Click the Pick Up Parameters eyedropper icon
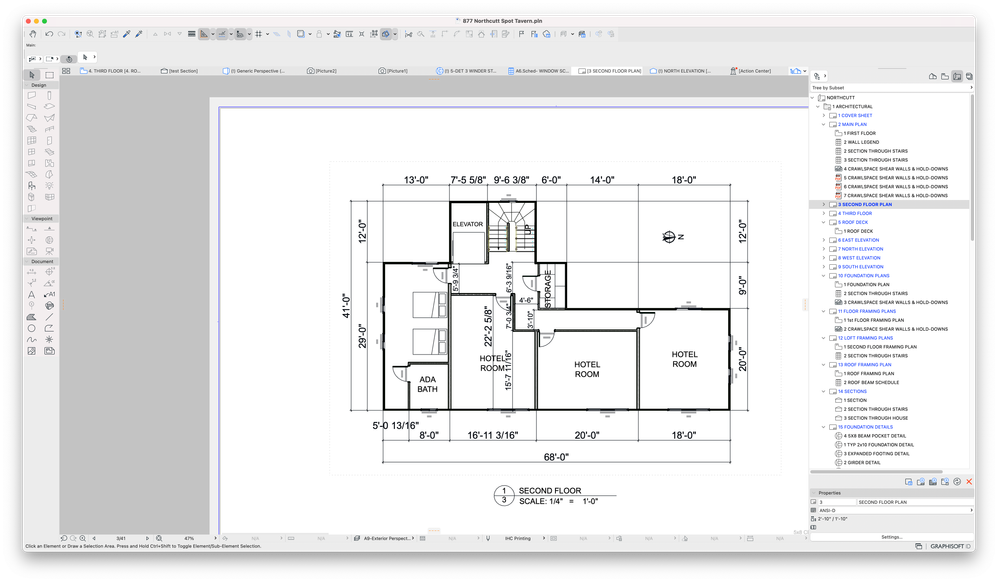The height and width of the screenshot is (582, 998). pyautogui.click(x=126, y=34)
